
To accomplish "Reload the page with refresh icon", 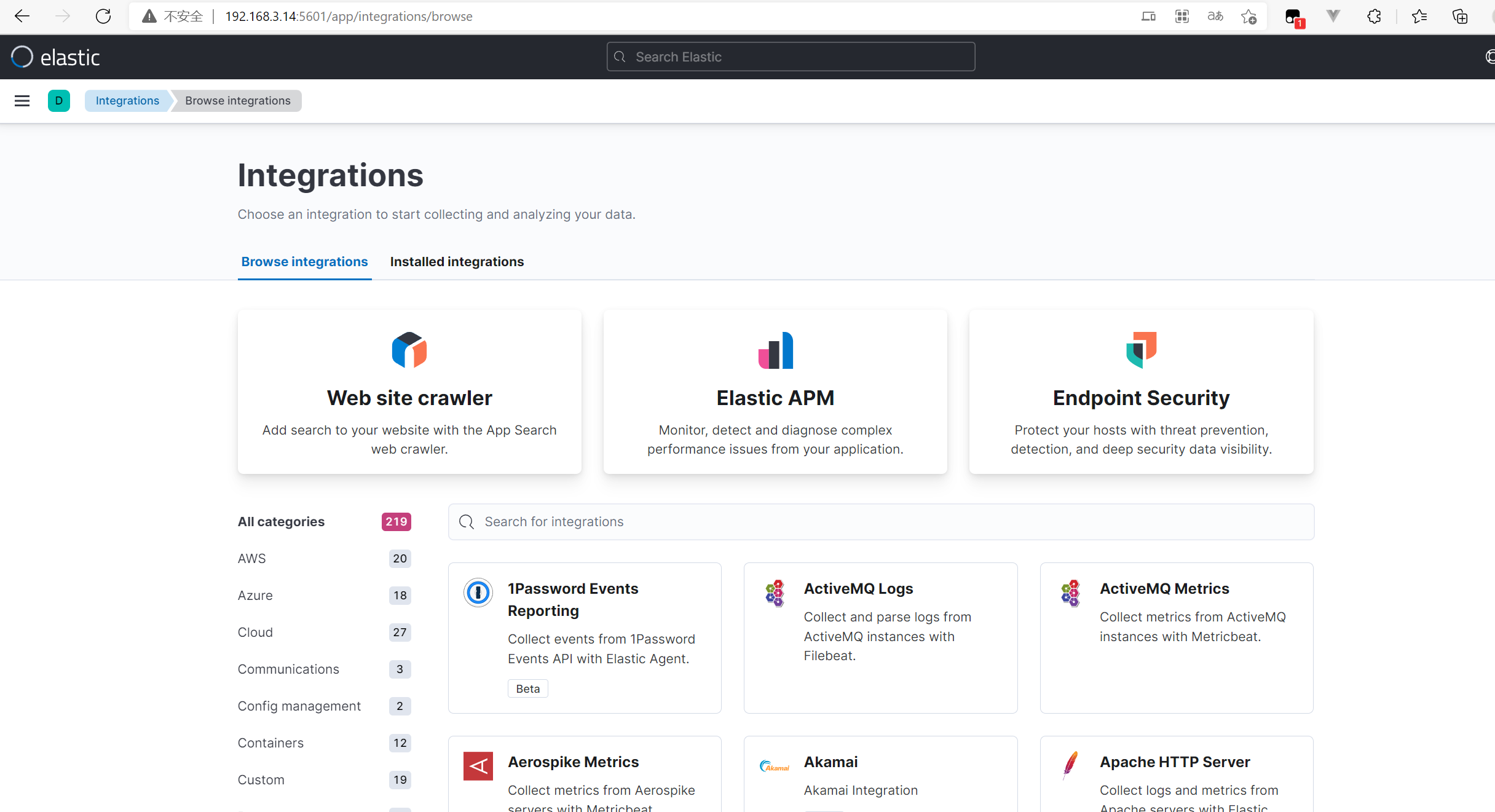I will tap(103, 17).
